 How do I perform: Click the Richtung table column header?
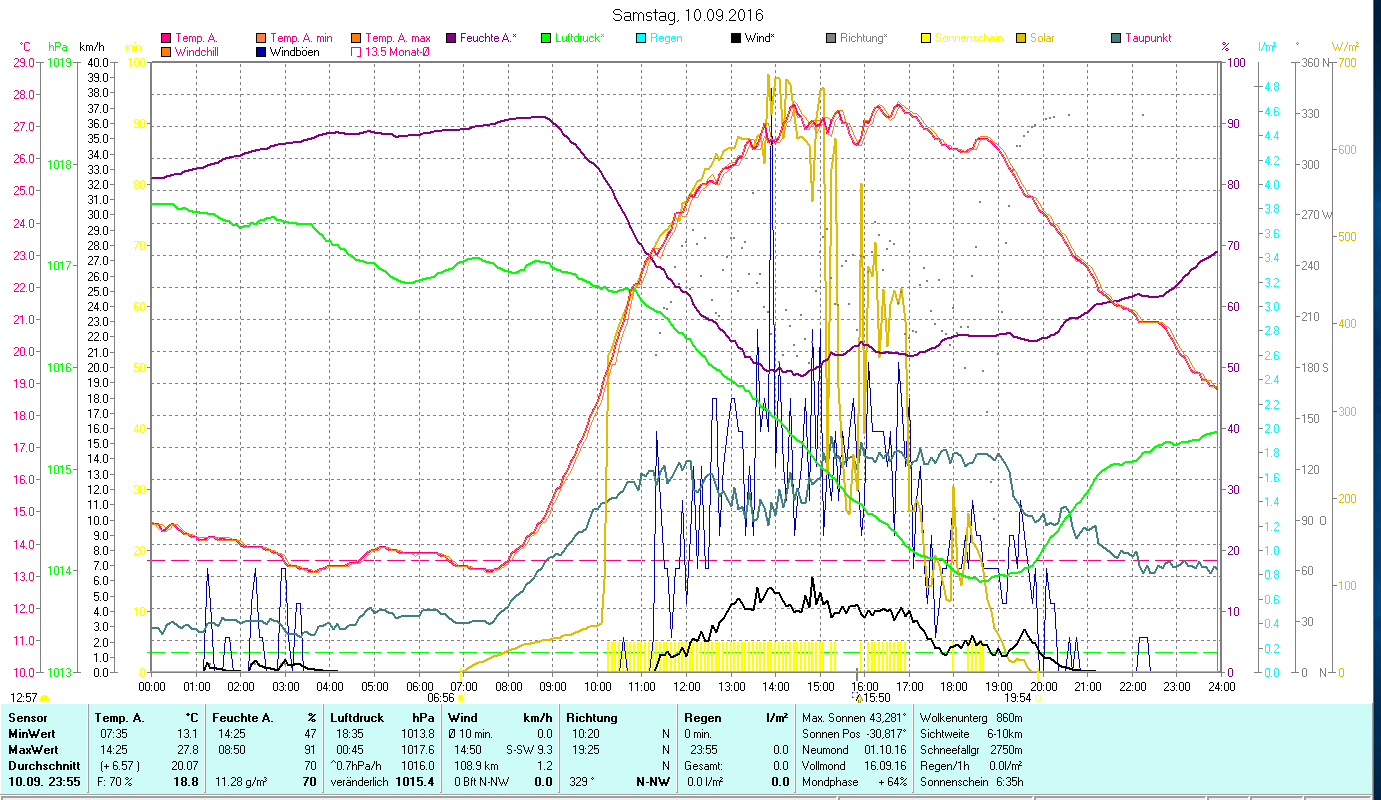click(592, 718)
